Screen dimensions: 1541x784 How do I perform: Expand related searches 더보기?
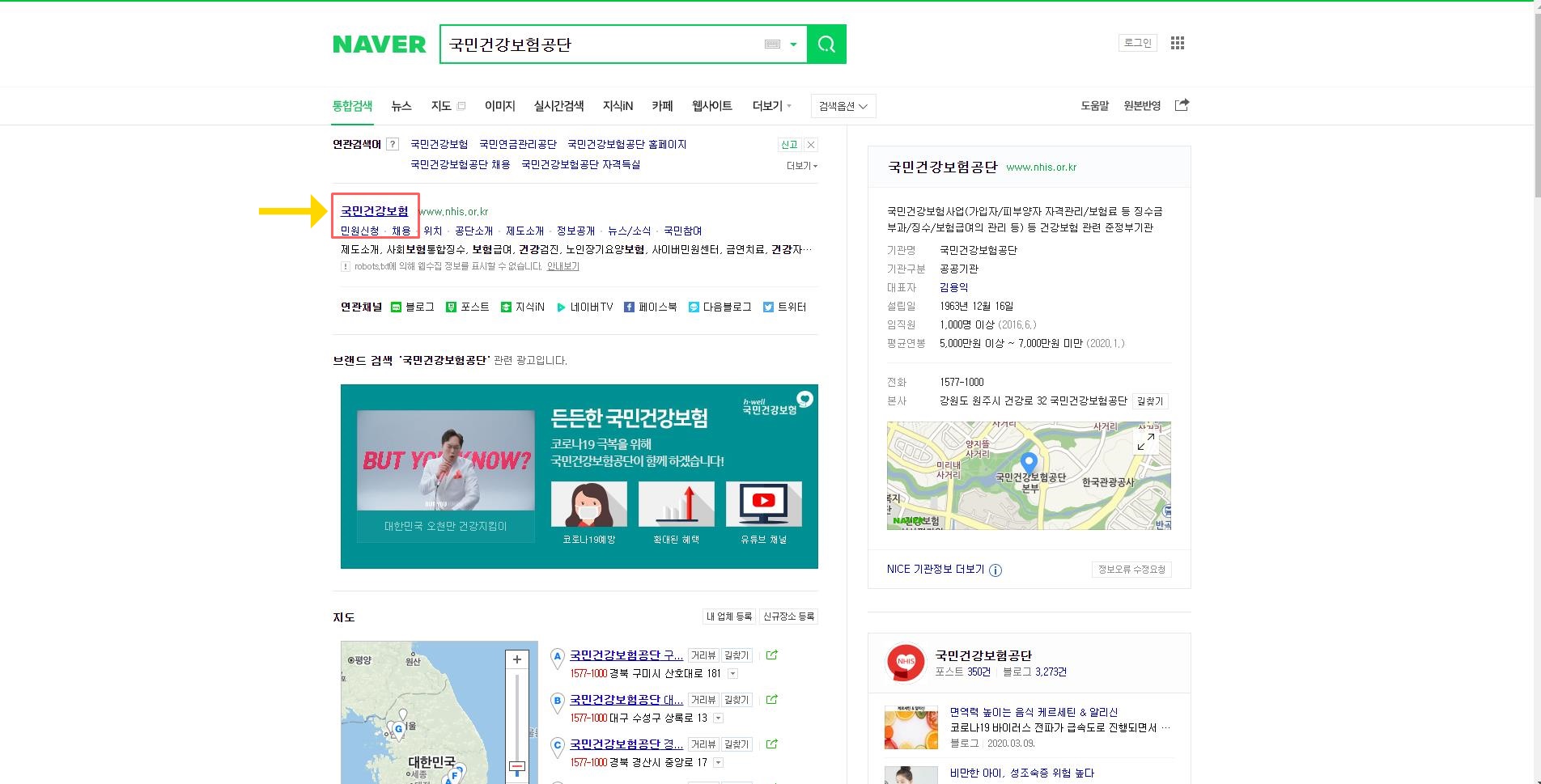pos(802,165)
